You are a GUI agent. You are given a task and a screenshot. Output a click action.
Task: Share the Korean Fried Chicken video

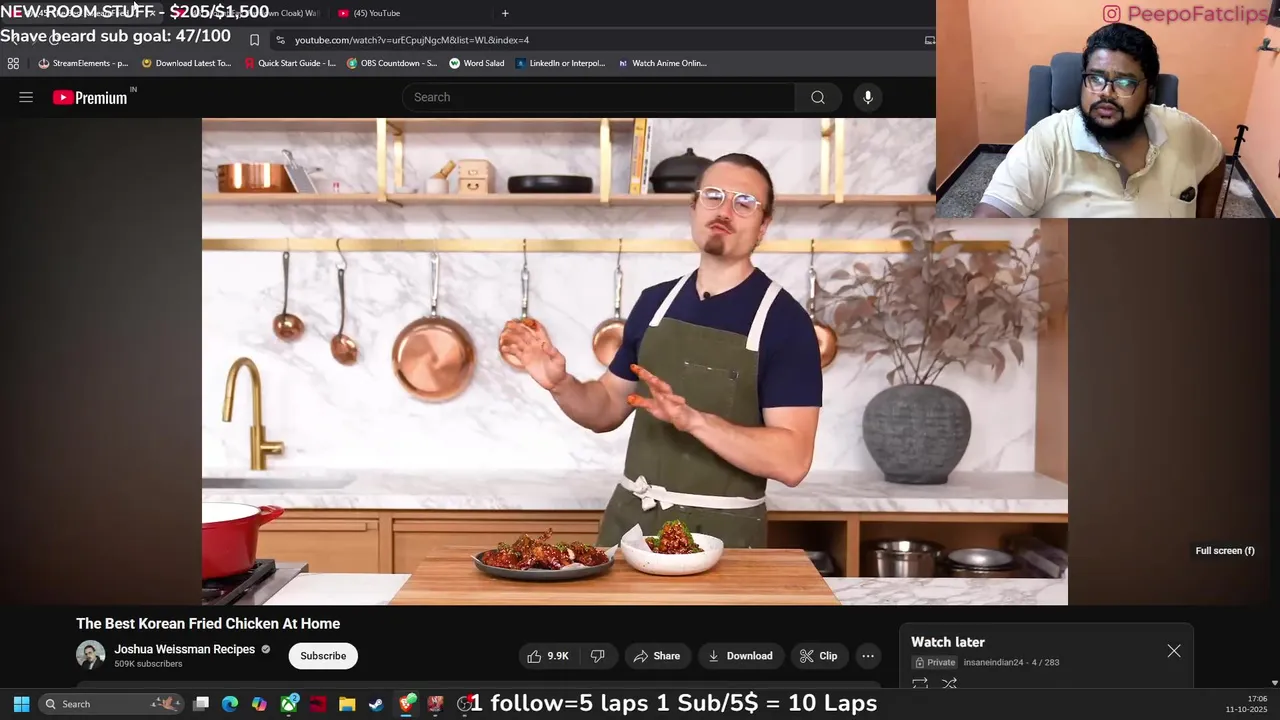point(657,656)
